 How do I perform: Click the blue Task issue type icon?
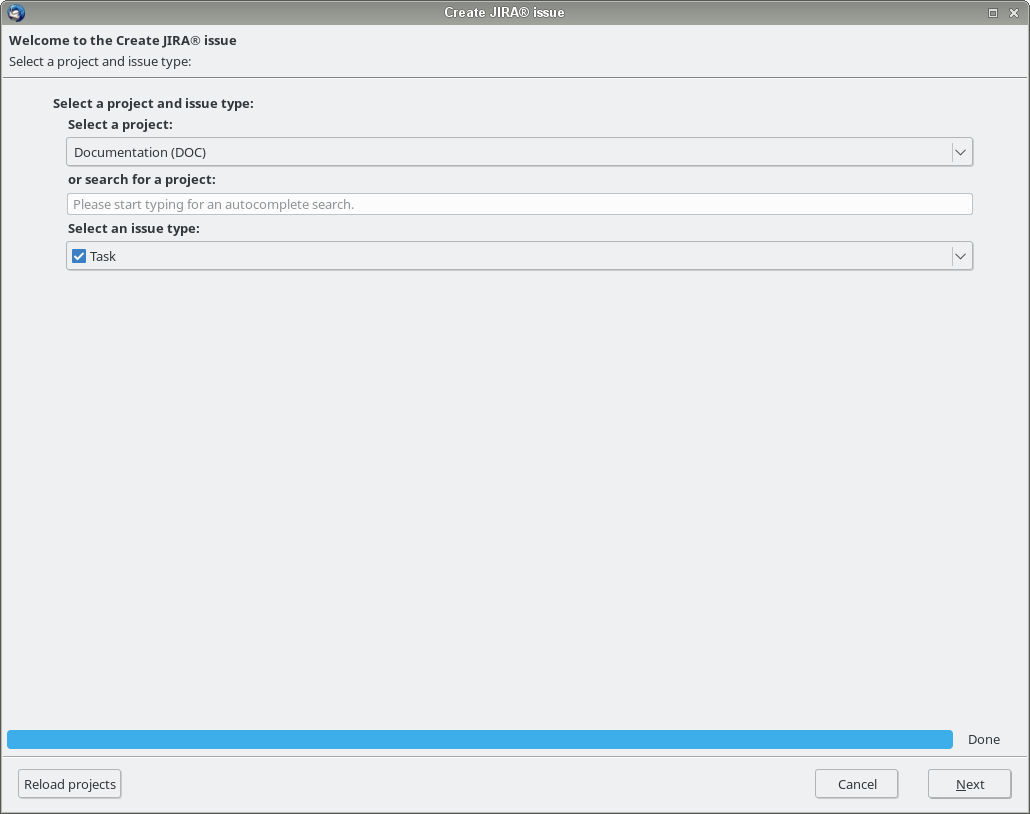click(x=79, y=256)
